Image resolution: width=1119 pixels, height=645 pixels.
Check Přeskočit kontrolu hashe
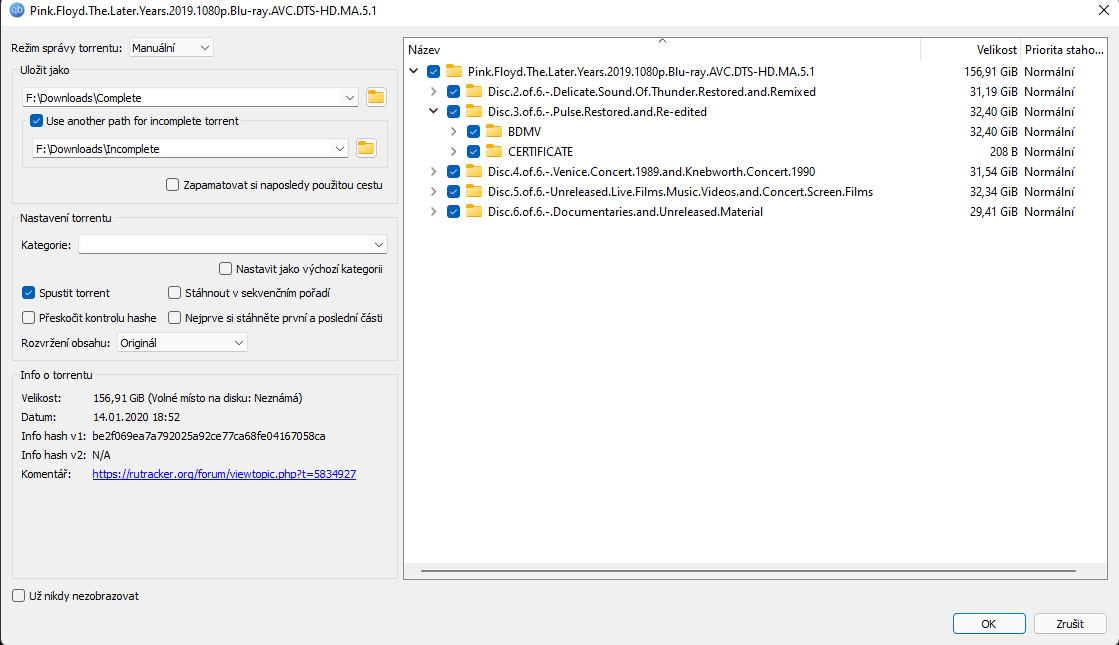point(29,318)
